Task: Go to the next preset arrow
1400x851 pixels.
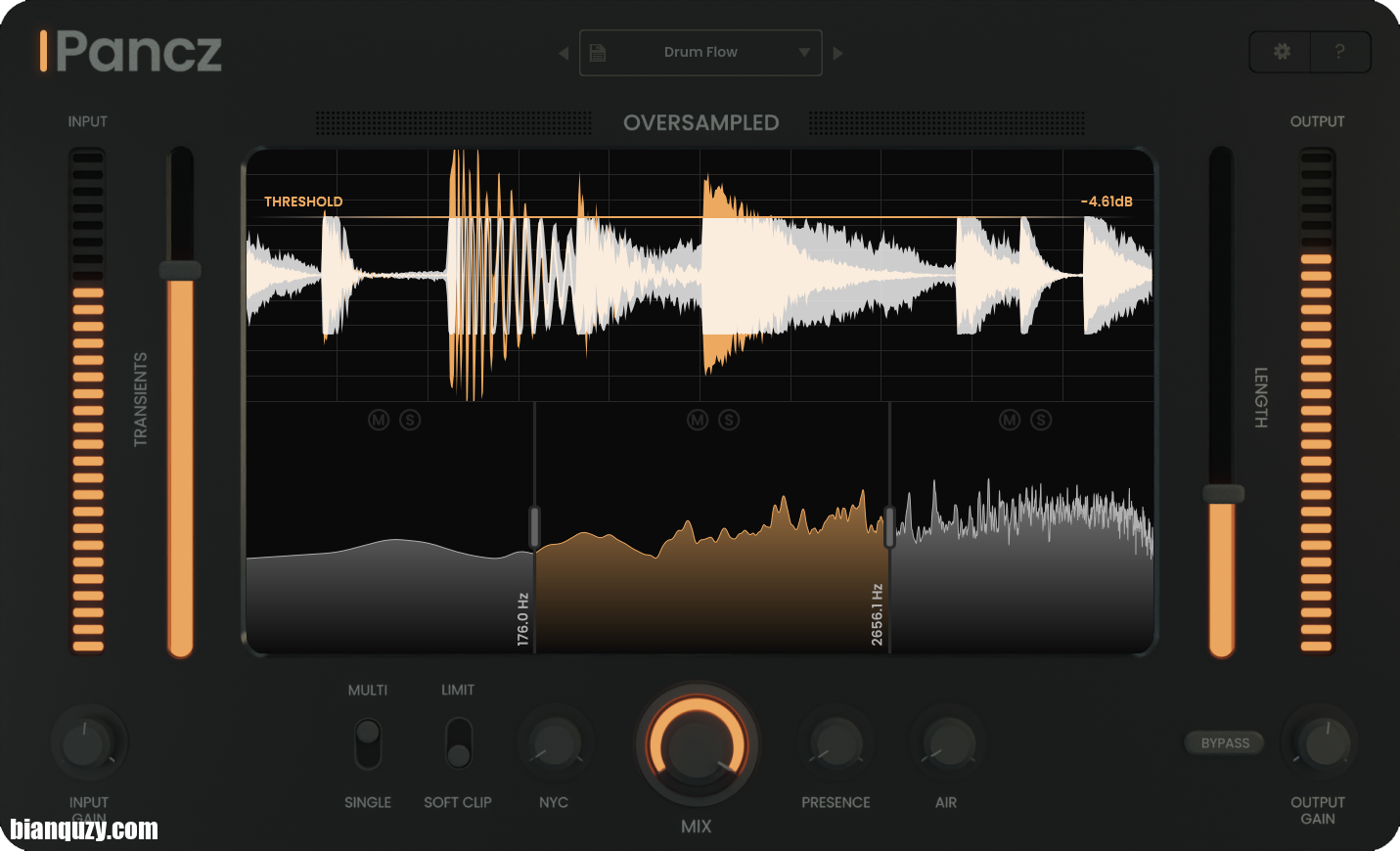Action: coord(837,53)
